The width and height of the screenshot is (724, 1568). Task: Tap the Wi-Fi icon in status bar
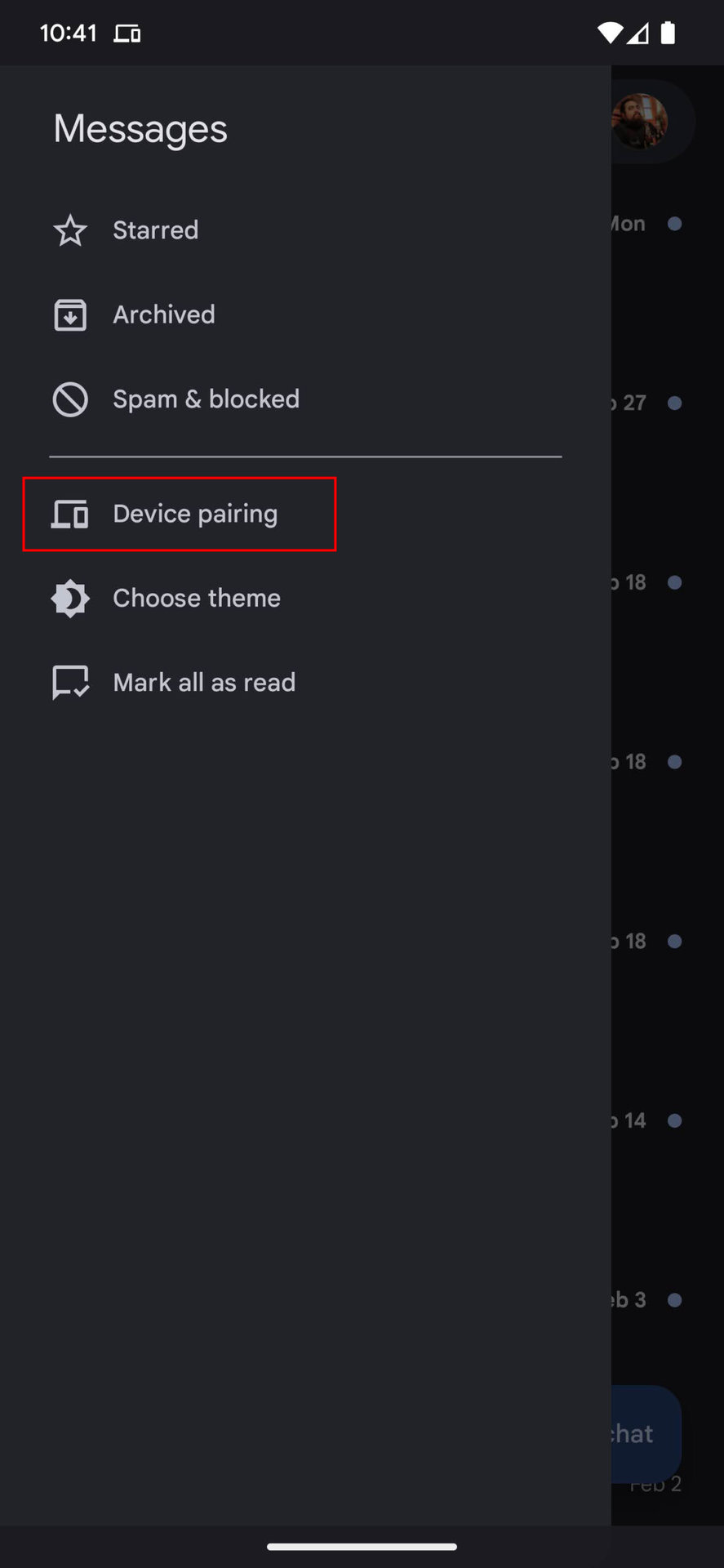coord(609,33)
